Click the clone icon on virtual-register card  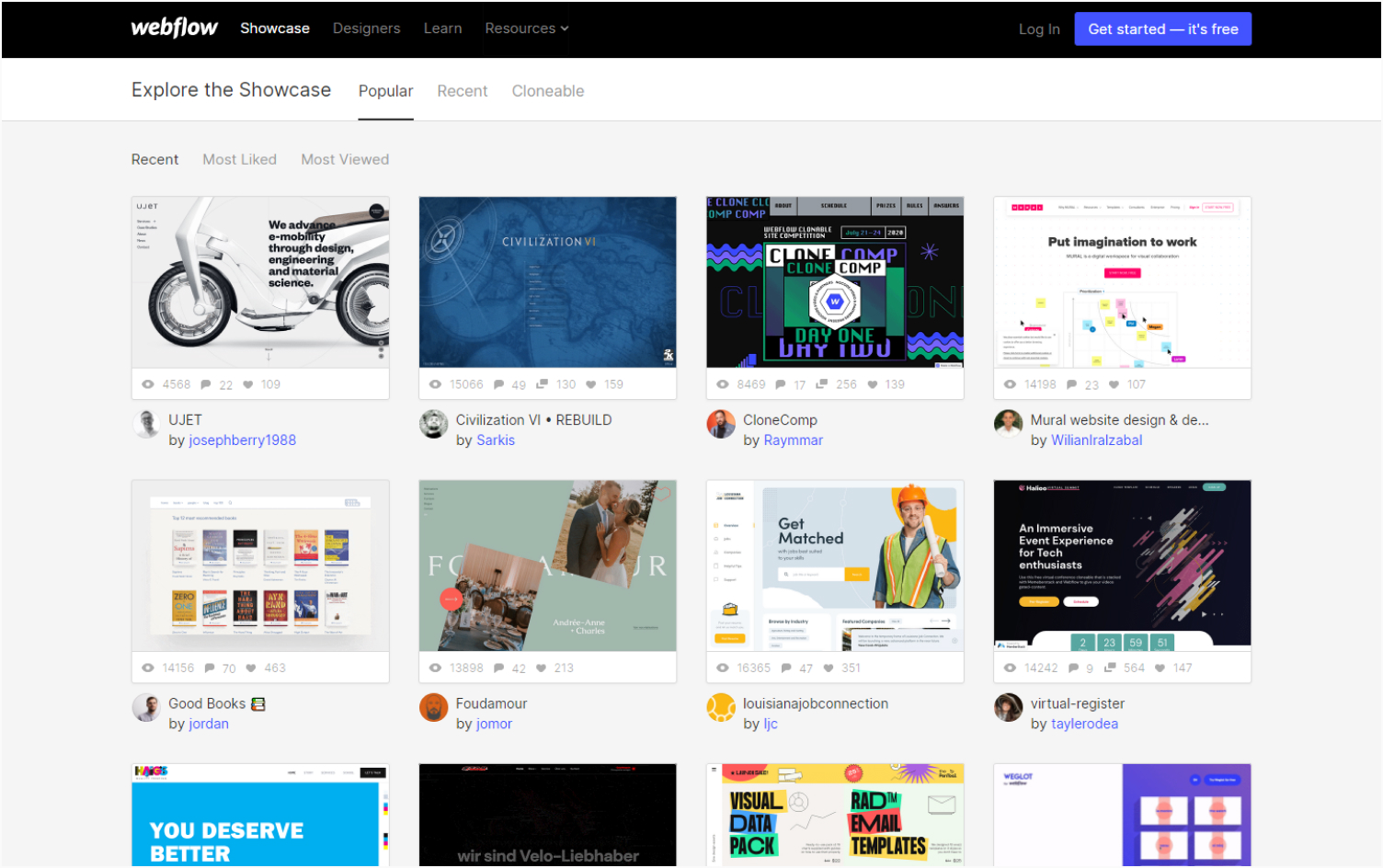[x=1110, y=668]
